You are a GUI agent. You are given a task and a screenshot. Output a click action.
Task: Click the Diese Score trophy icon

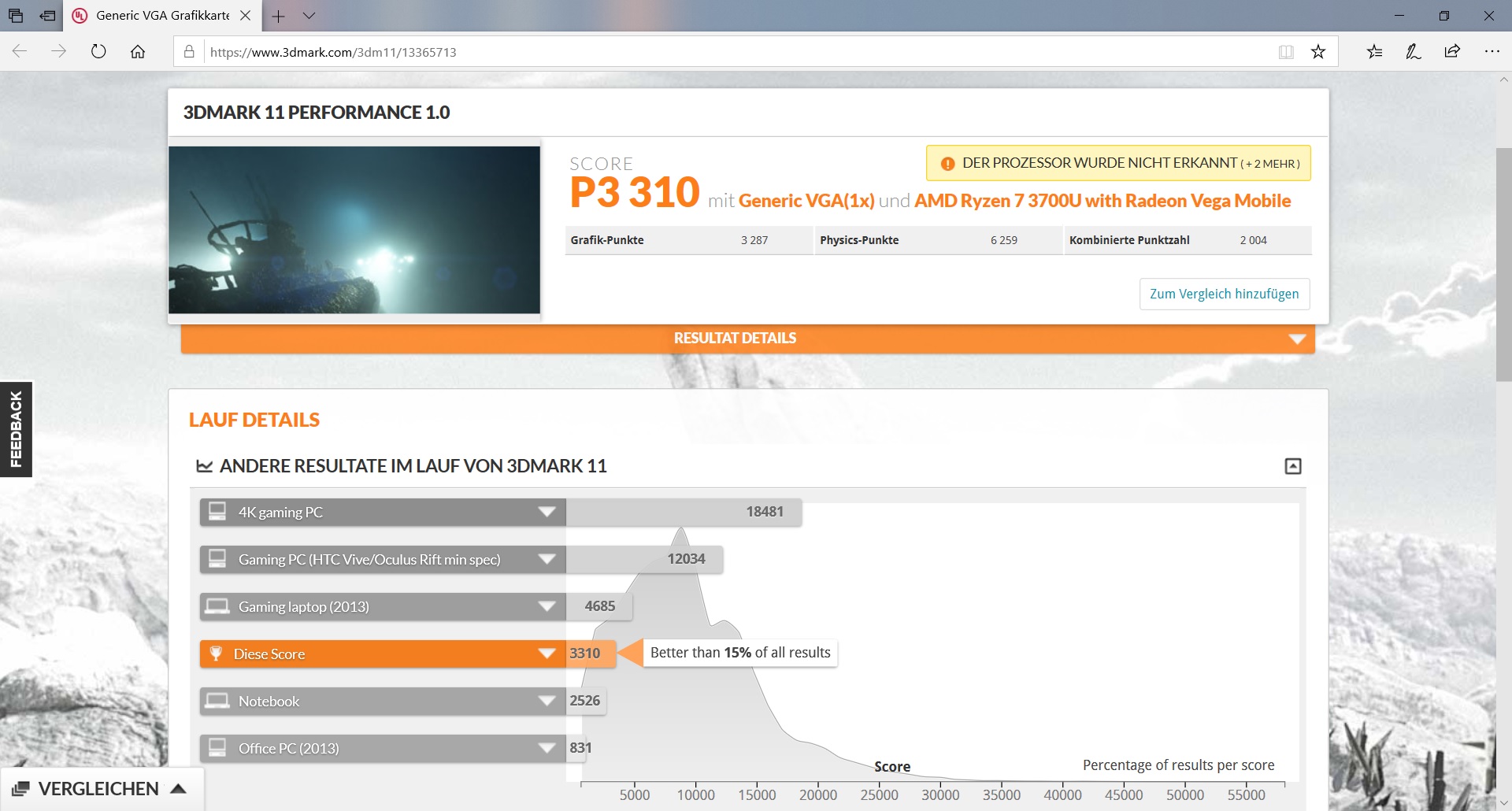[x=216, y=654]
